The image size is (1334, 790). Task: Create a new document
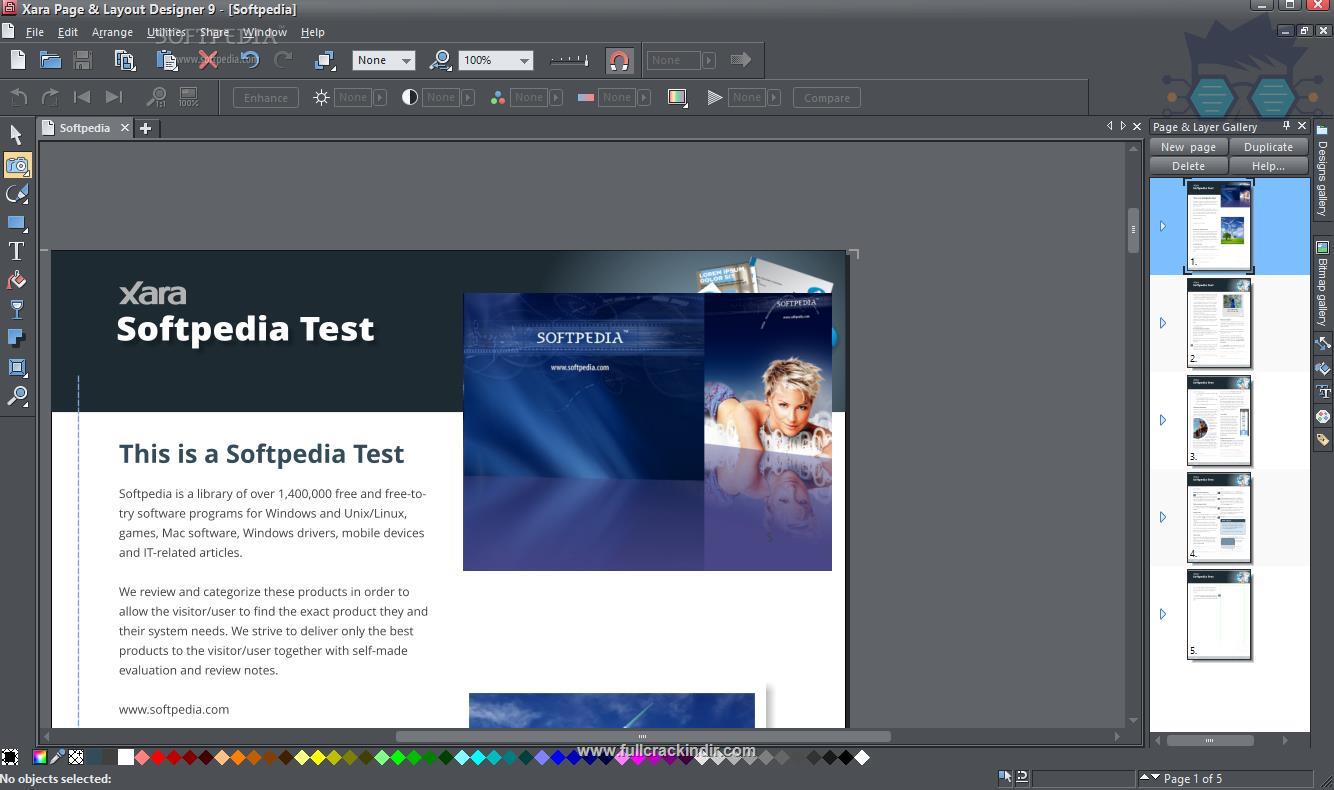[x=18, y=60]
